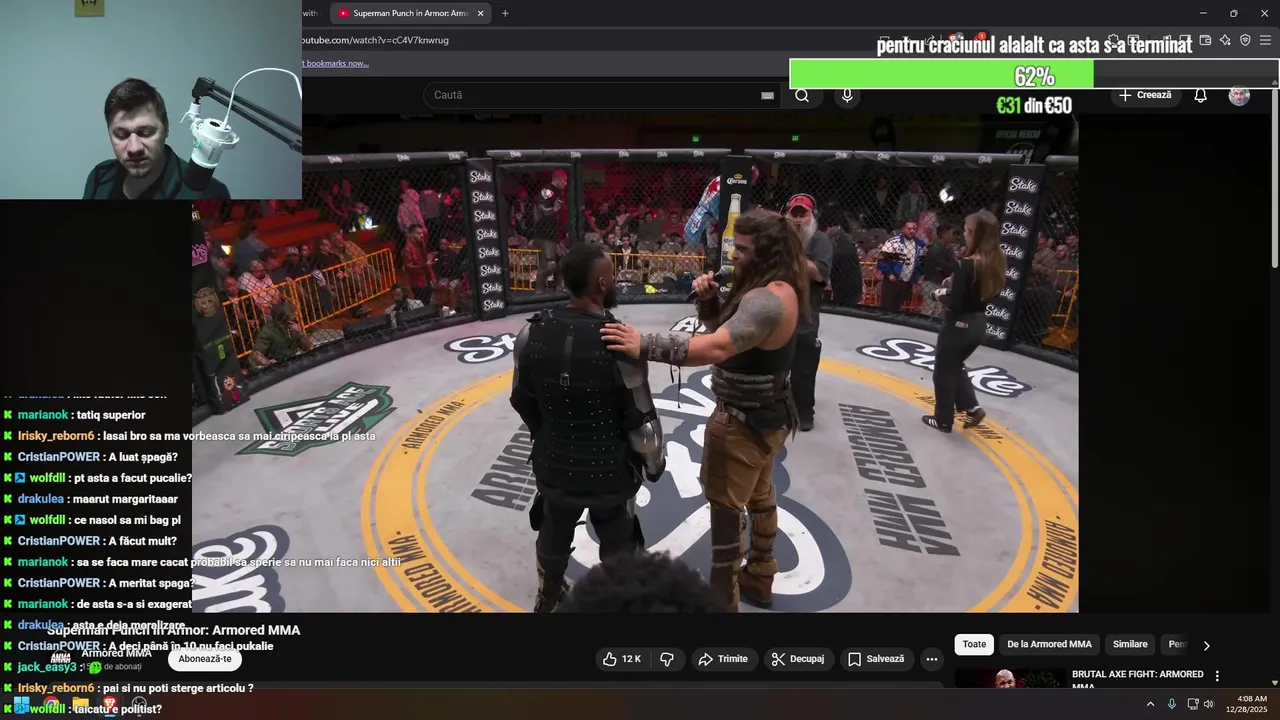Click the browser AI sparkle icon

click(1225, 40)
